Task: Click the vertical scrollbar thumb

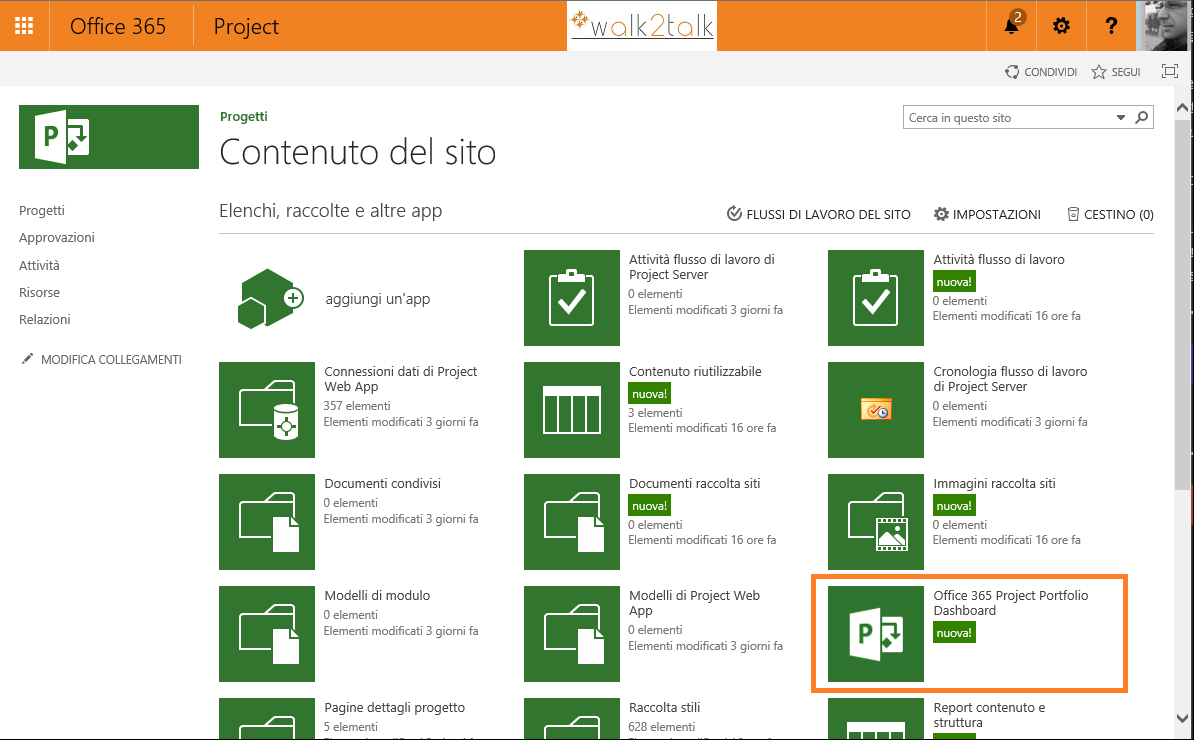Action: 1183,305
